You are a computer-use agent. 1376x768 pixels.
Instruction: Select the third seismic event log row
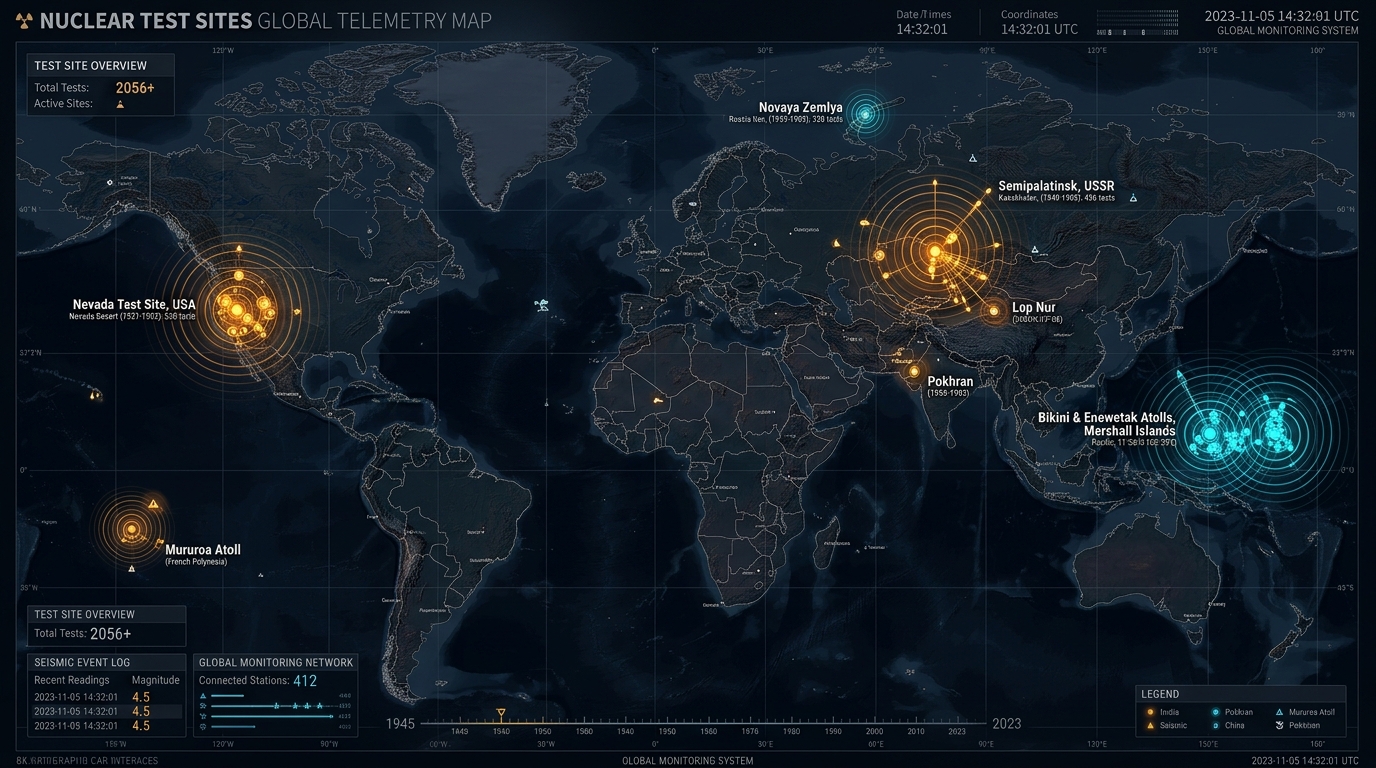106,726
